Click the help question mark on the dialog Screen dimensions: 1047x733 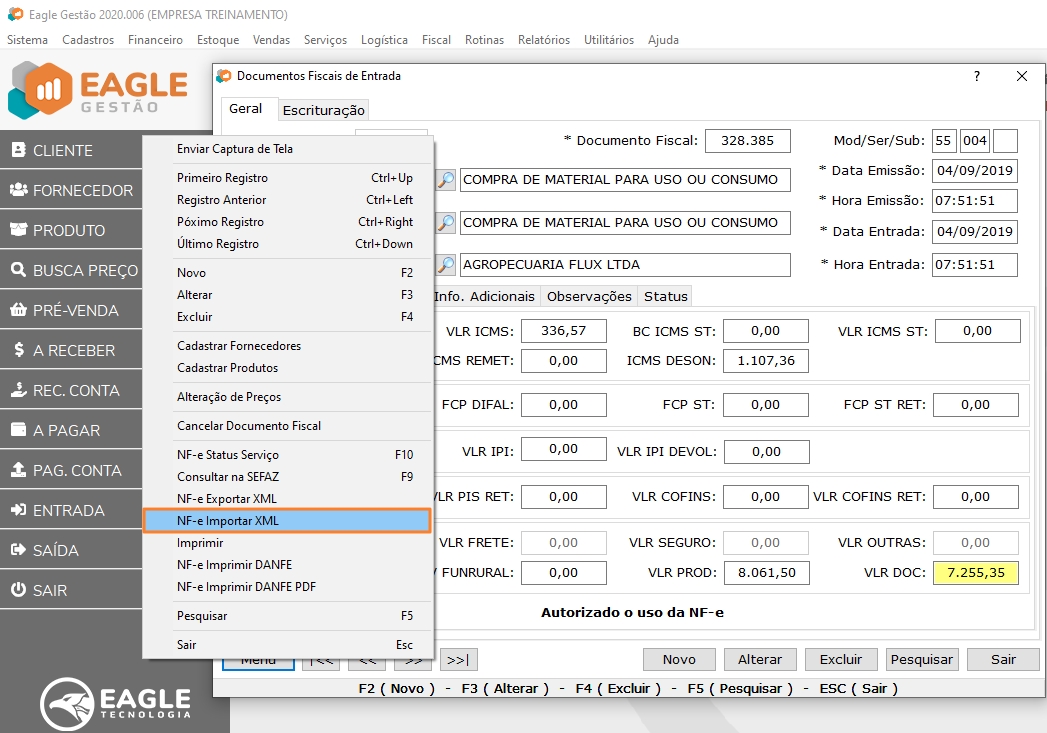976,76
